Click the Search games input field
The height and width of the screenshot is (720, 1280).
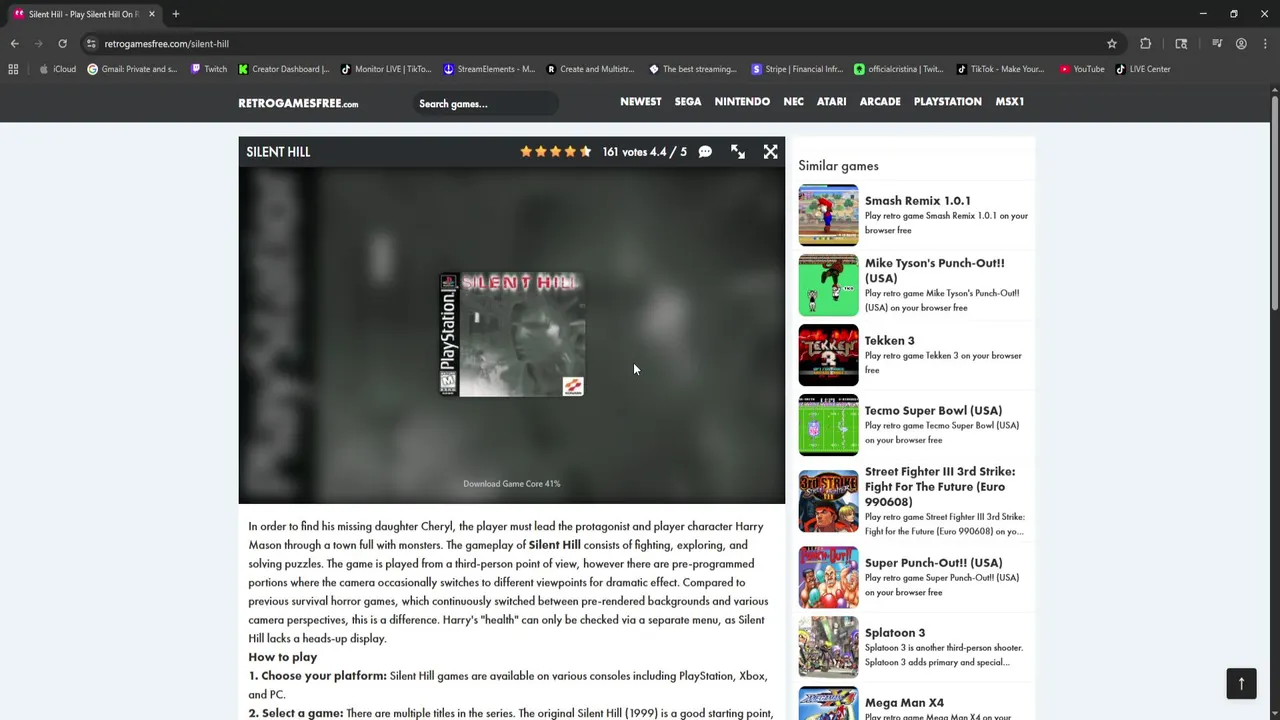485,104
